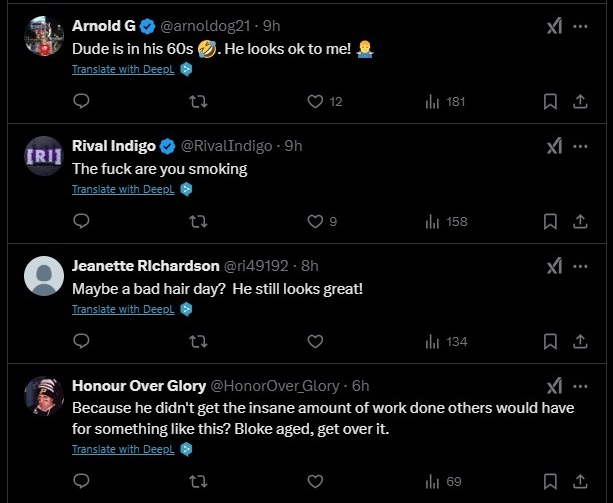Open more options for Arnold G's tweet

tap(581, 27)
